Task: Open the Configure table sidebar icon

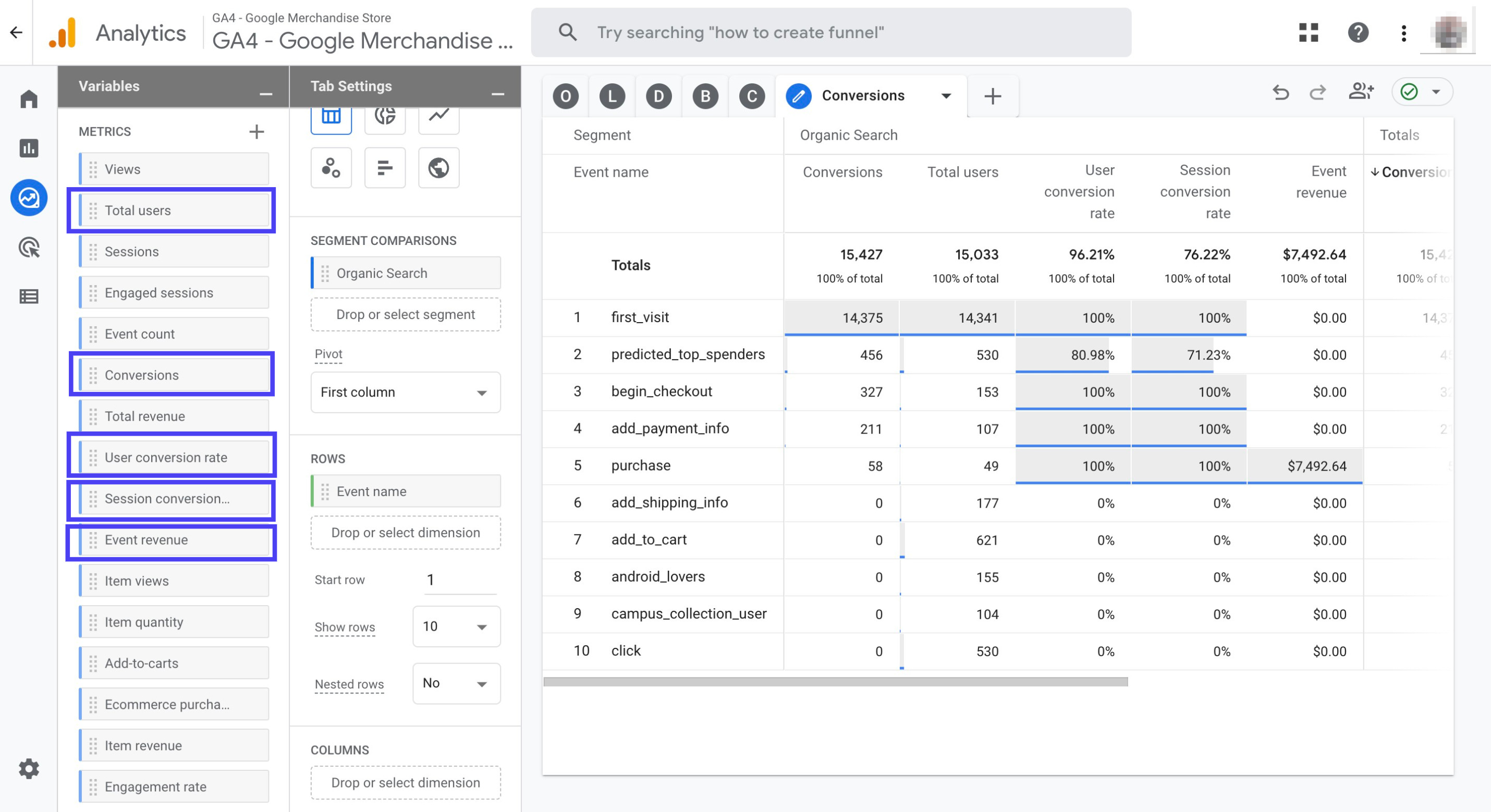Action: [29, 297]
